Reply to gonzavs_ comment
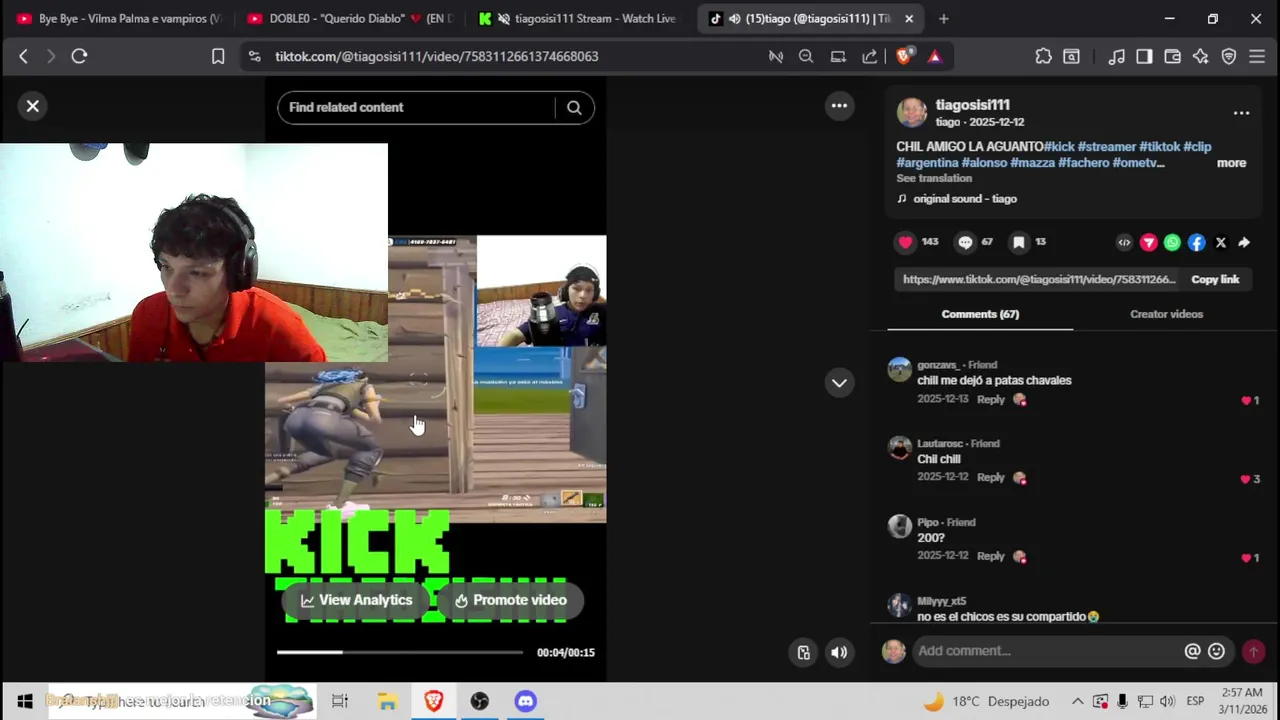Screen dimensions: 1280x720 pos(990,399)
